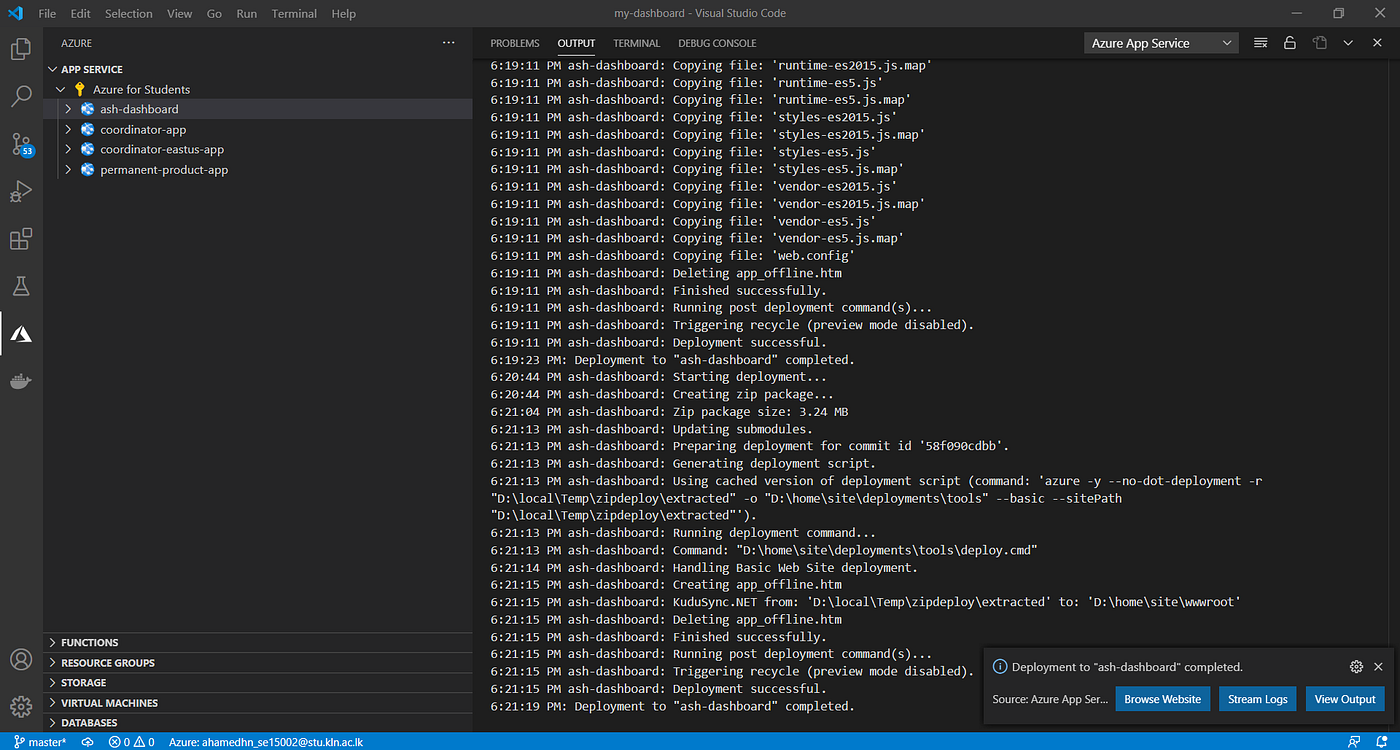Expand the coordinator-app tree item
Viewport: 1400px width, 750px height.
click(67, 129)
